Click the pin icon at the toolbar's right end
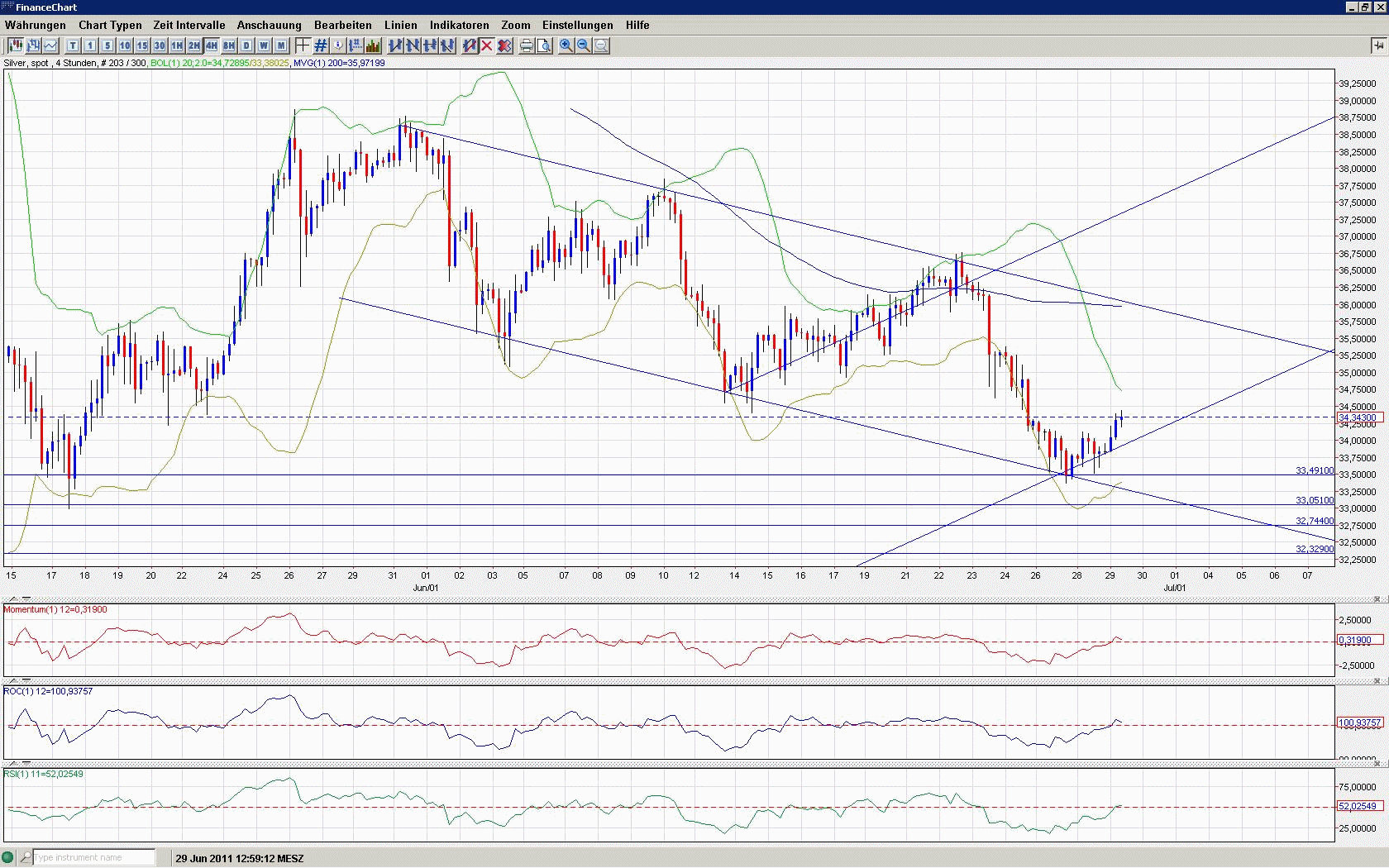The width and height of the screenshot is (1389, 868). [x=1377, y=45]
